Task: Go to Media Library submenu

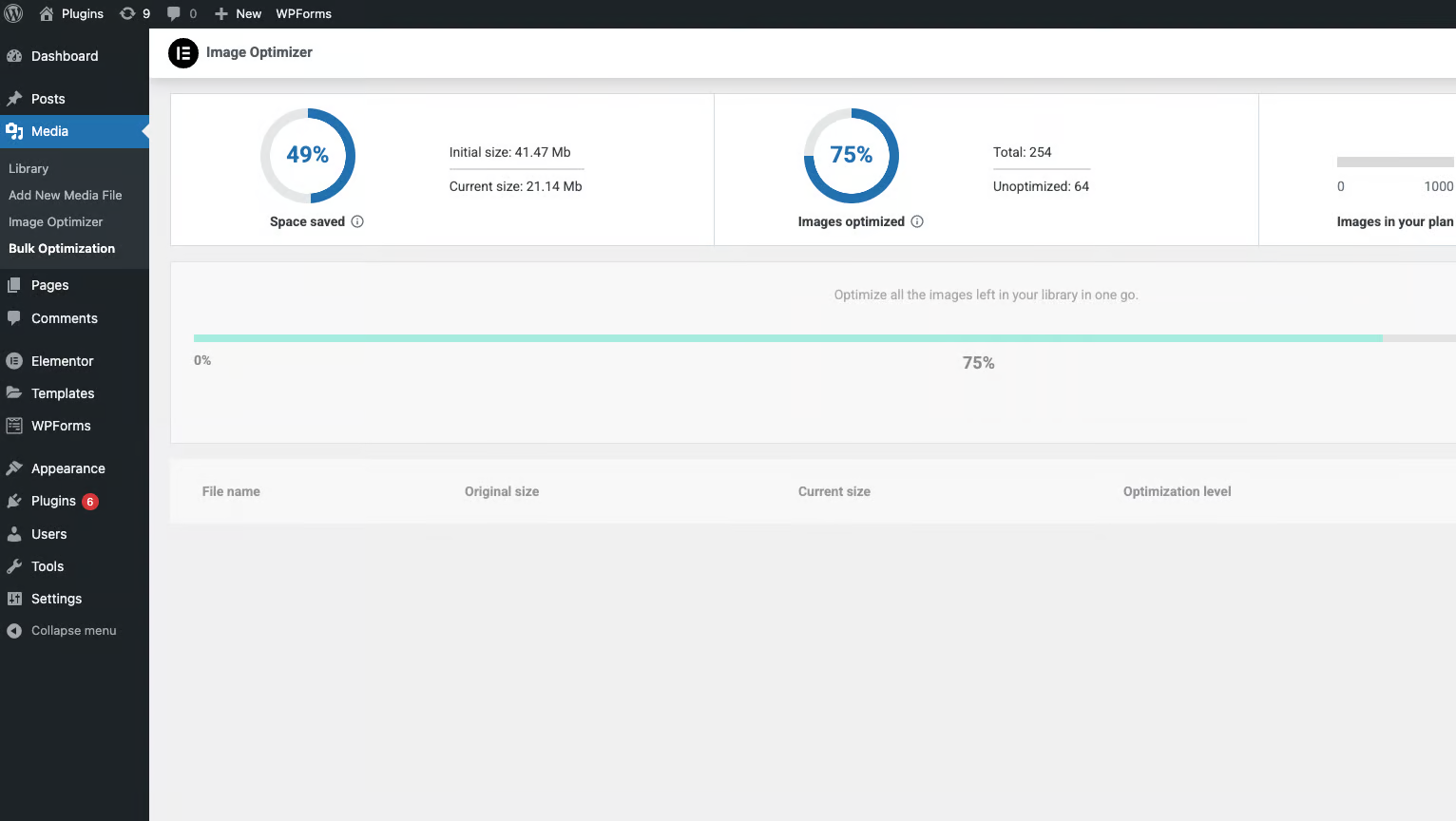Action: pos(29,168)
